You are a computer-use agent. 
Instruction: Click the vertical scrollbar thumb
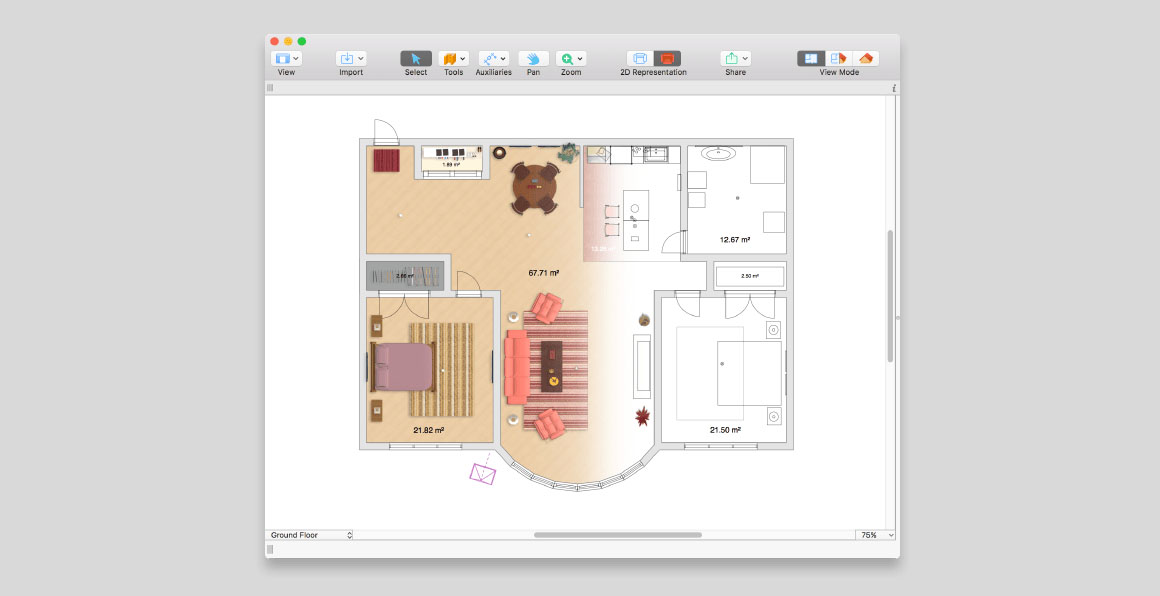[891, 296]
